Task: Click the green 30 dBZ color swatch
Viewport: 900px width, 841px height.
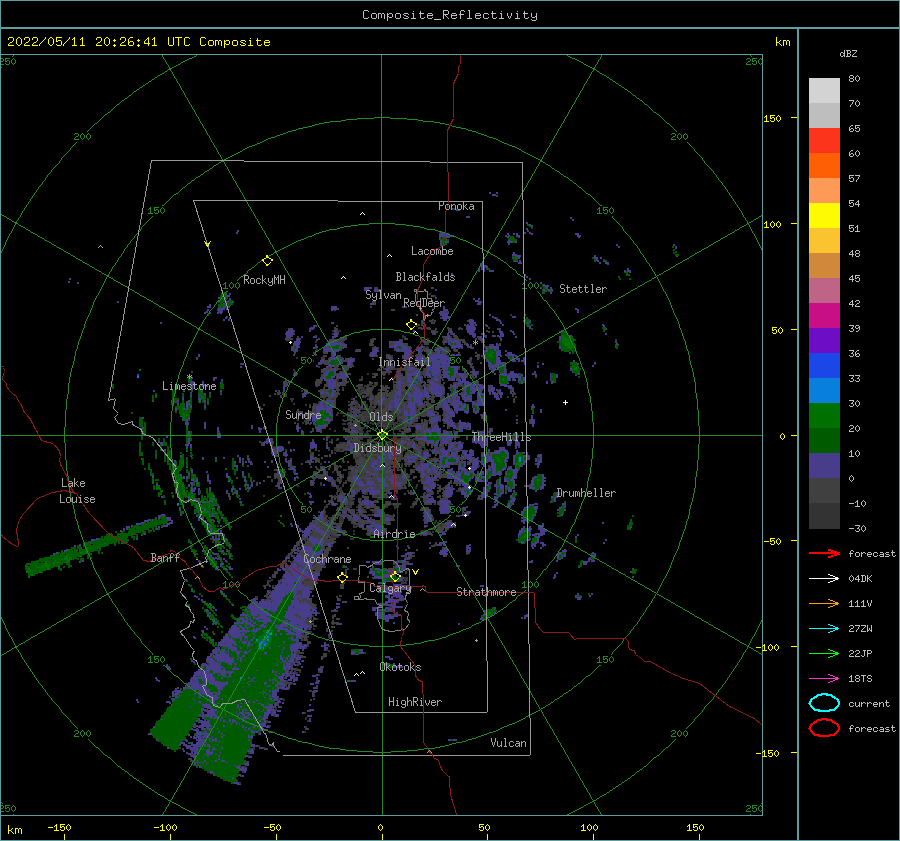Action: (824, 416)
